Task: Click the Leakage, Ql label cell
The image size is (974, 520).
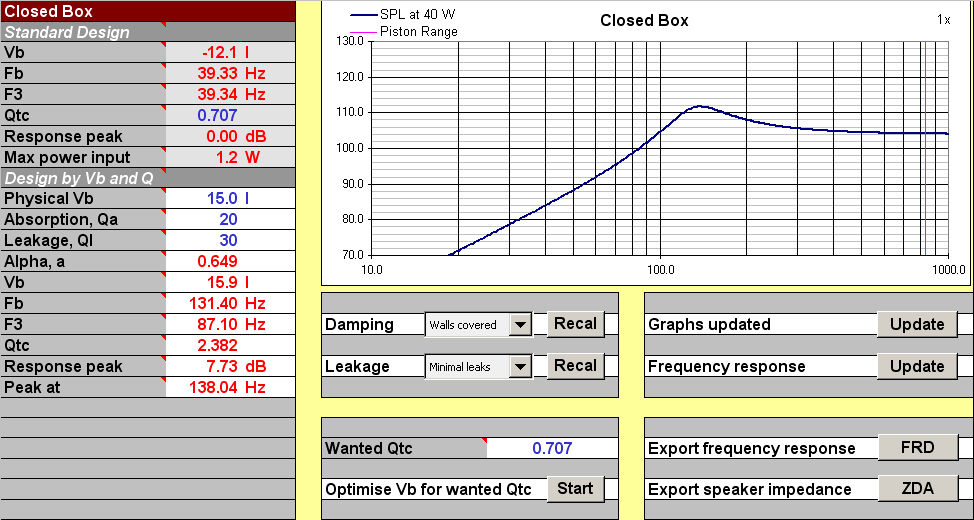Action: [83, 240]
